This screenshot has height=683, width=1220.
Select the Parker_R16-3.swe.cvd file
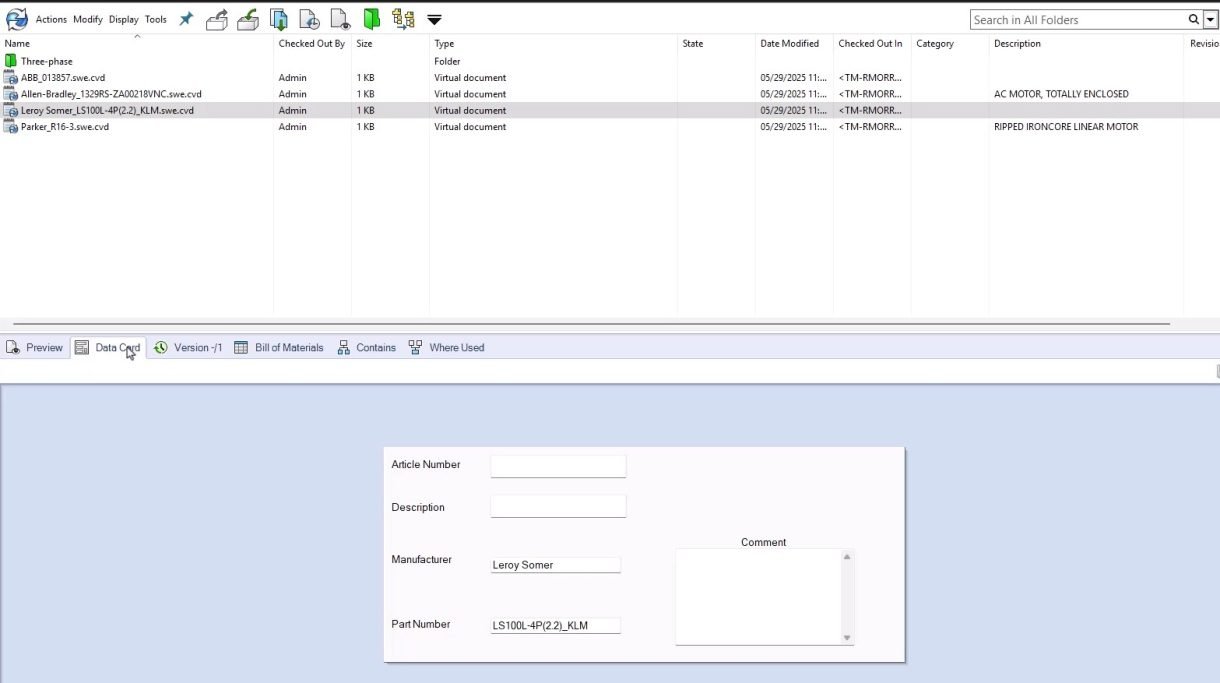(x=64, y=127)
